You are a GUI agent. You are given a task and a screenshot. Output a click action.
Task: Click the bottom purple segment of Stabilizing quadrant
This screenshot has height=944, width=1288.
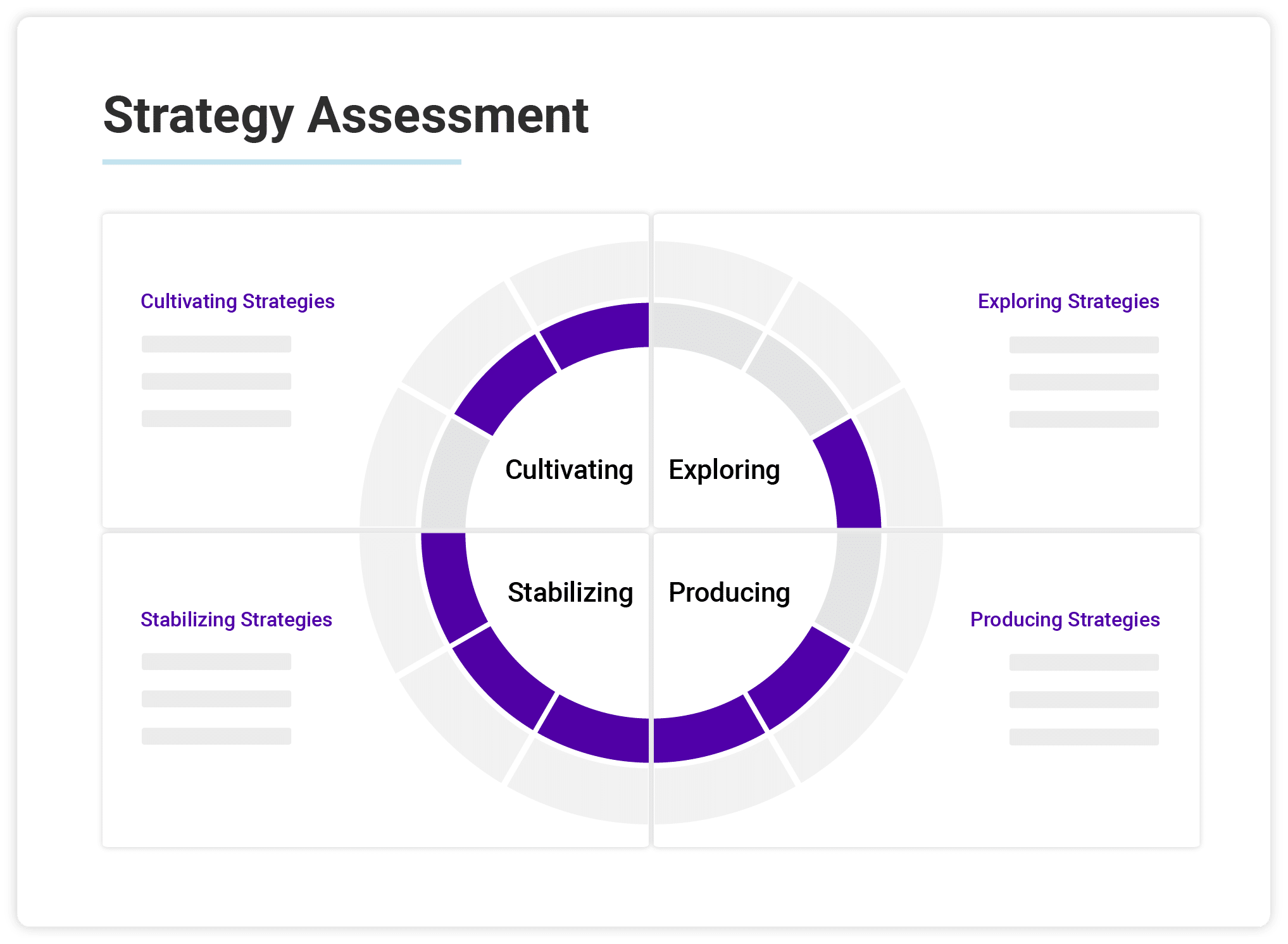pos(596,732)
